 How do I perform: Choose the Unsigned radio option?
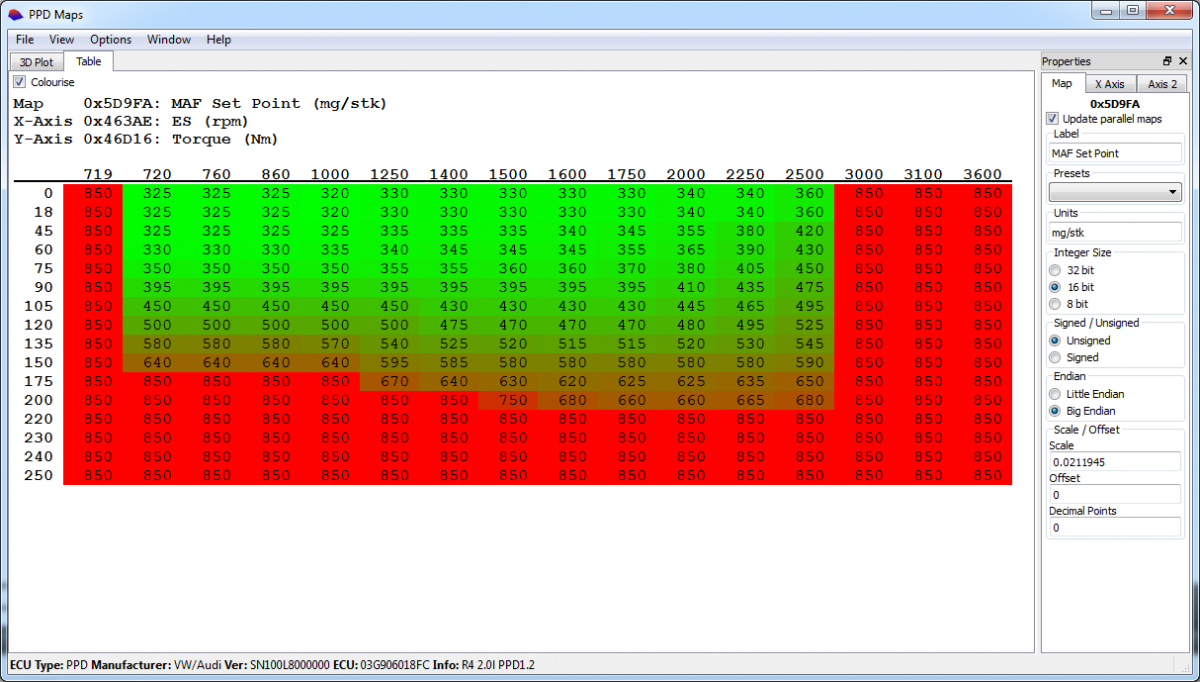pos(1055,340)
